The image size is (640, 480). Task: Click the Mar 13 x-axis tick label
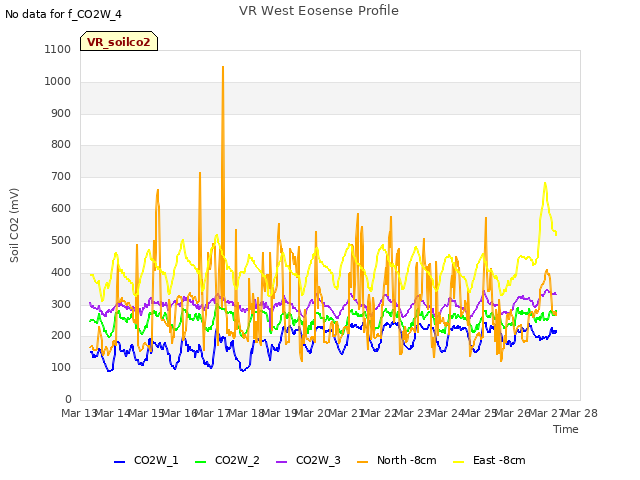click(x=79, y=413)
